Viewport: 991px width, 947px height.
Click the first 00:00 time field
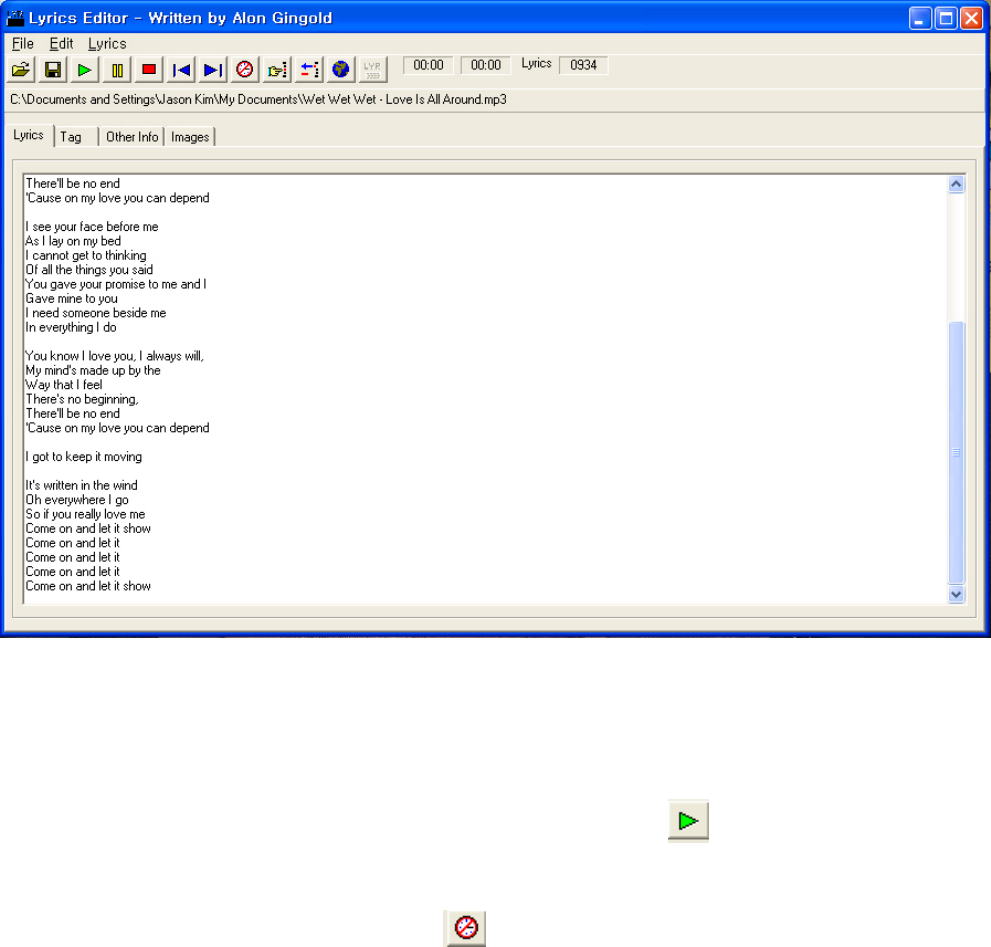point(428,65)
